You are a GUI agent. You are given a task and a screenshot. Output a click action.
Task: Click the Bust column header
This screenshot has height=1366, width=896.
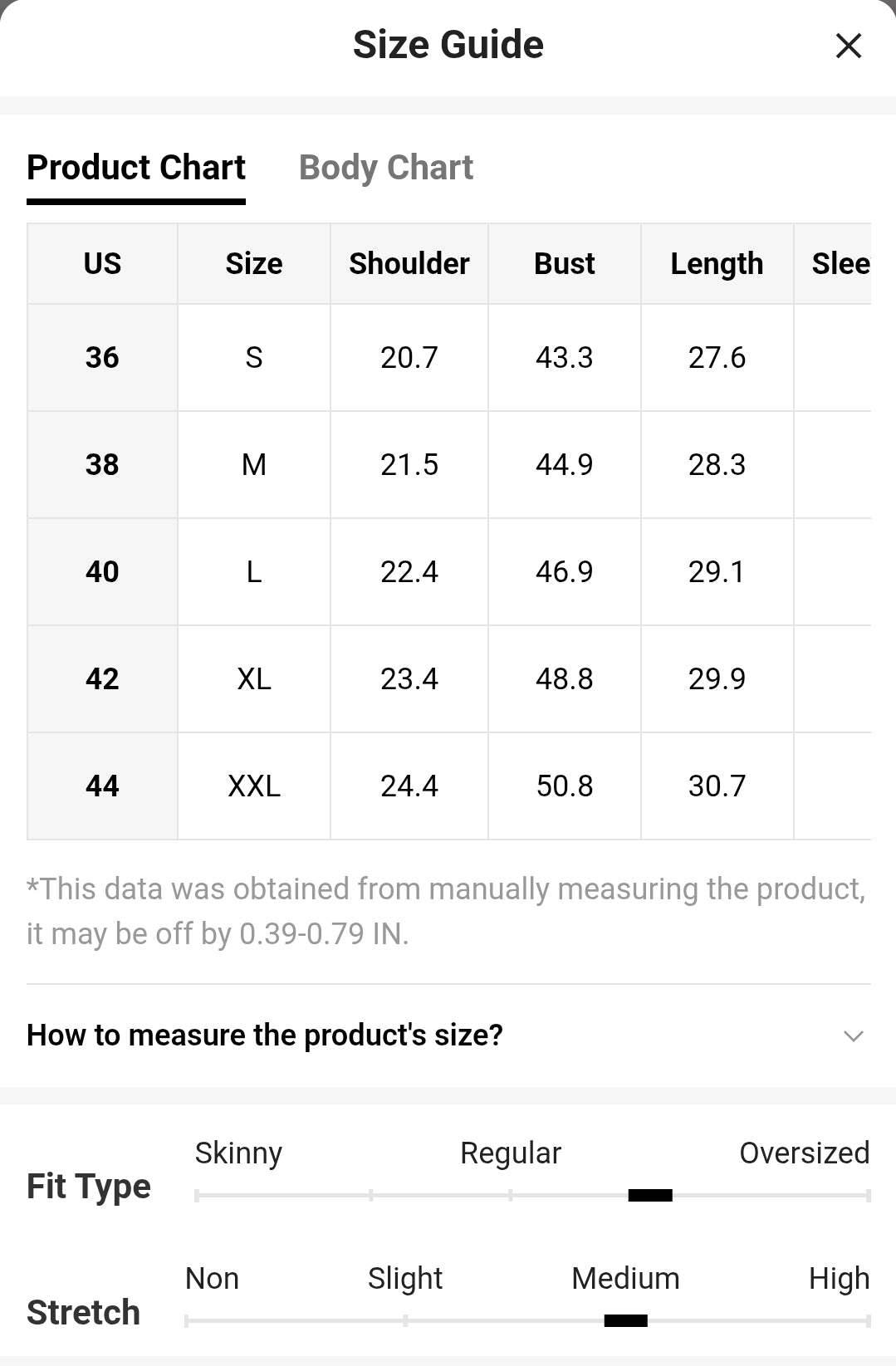(x=565, y=263)
